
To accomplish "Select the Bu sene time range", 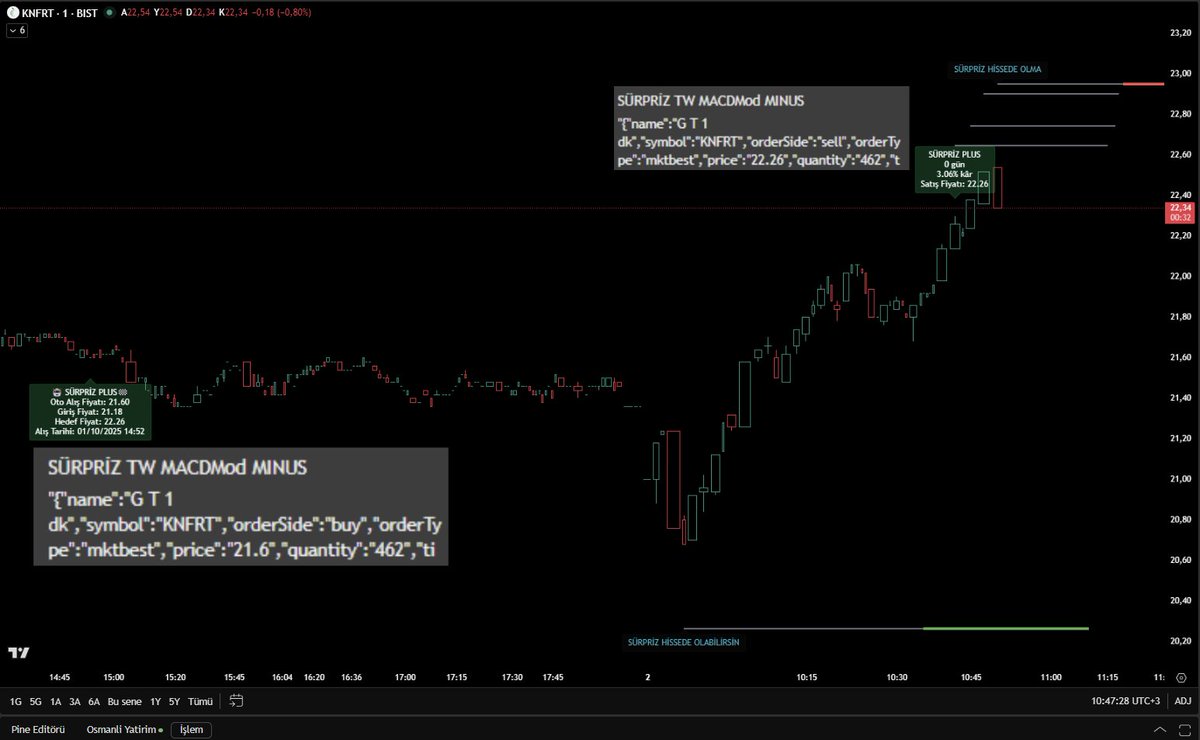I will 125,702.
